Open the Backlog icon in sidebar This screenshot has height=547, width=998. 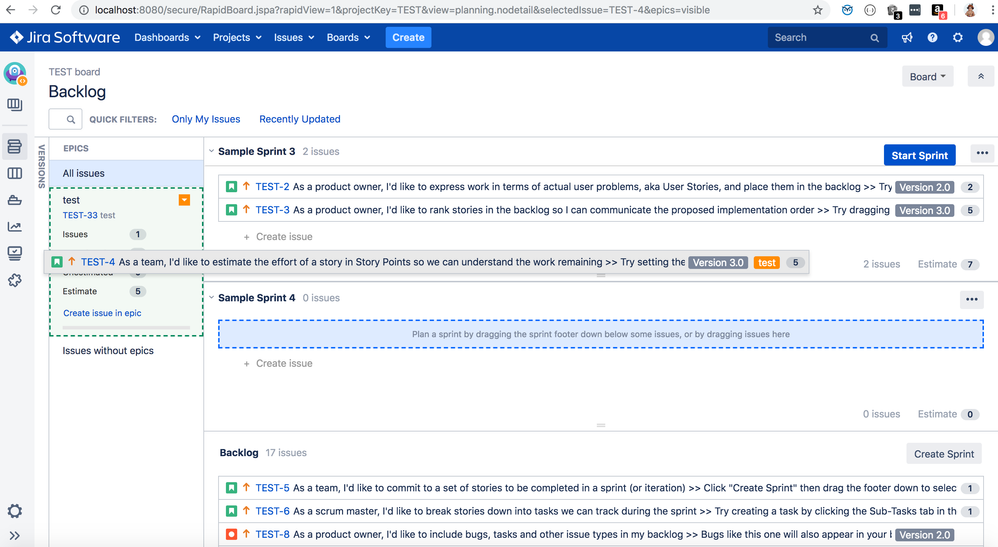[x=14, y=146]
